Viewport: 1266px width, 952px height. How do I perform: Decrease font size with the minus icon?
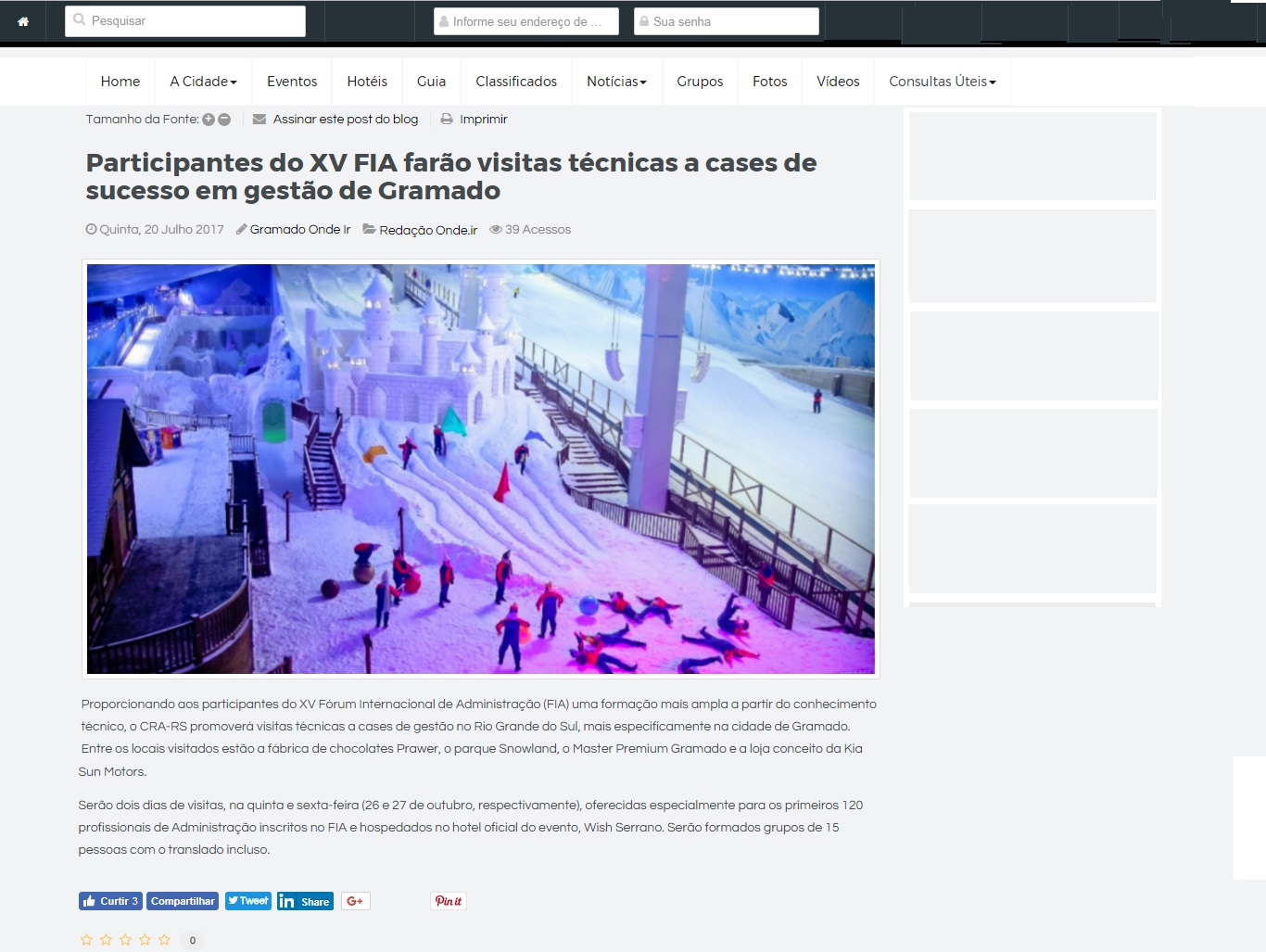(x=223, y=119)
